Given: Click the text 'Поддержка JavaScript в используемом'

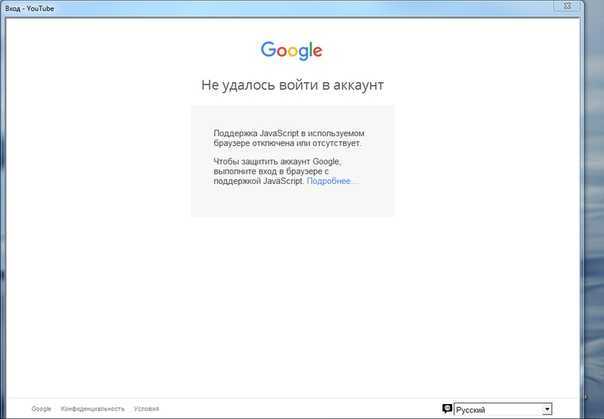Looking at the screenshot, I should click(289, 133).
